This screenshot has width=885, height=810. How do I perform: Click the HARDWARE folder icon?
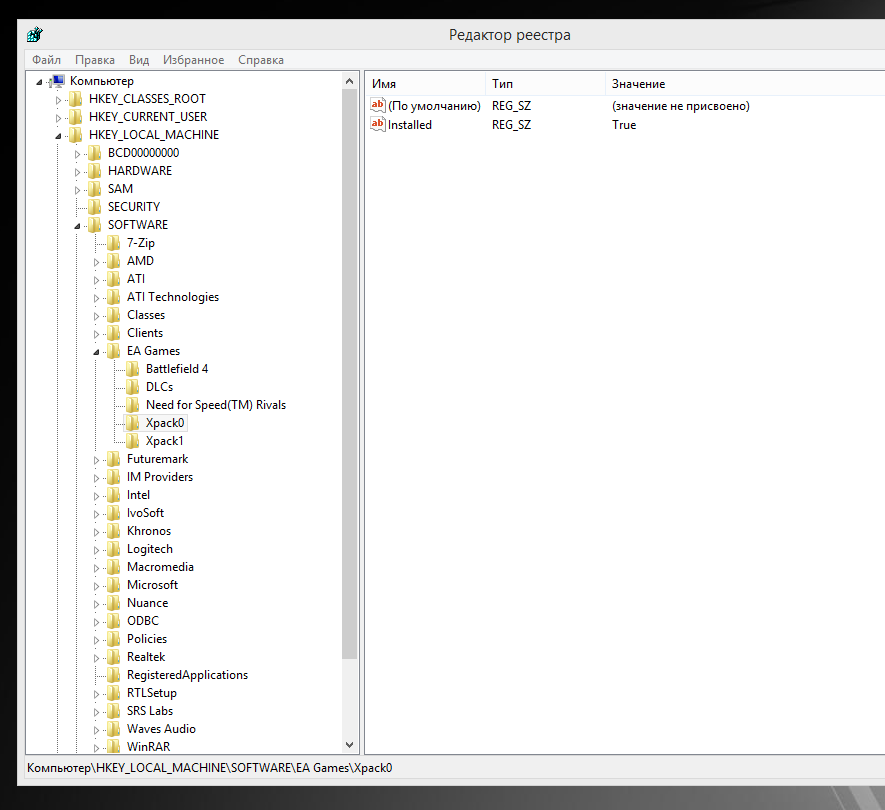pos(95,171)
